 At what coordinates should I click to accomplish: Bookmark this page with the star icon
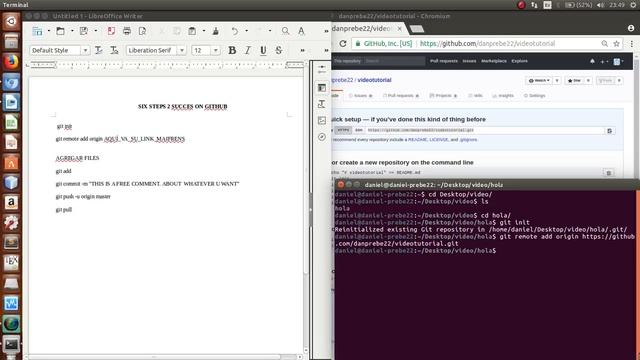pos(616,44)
